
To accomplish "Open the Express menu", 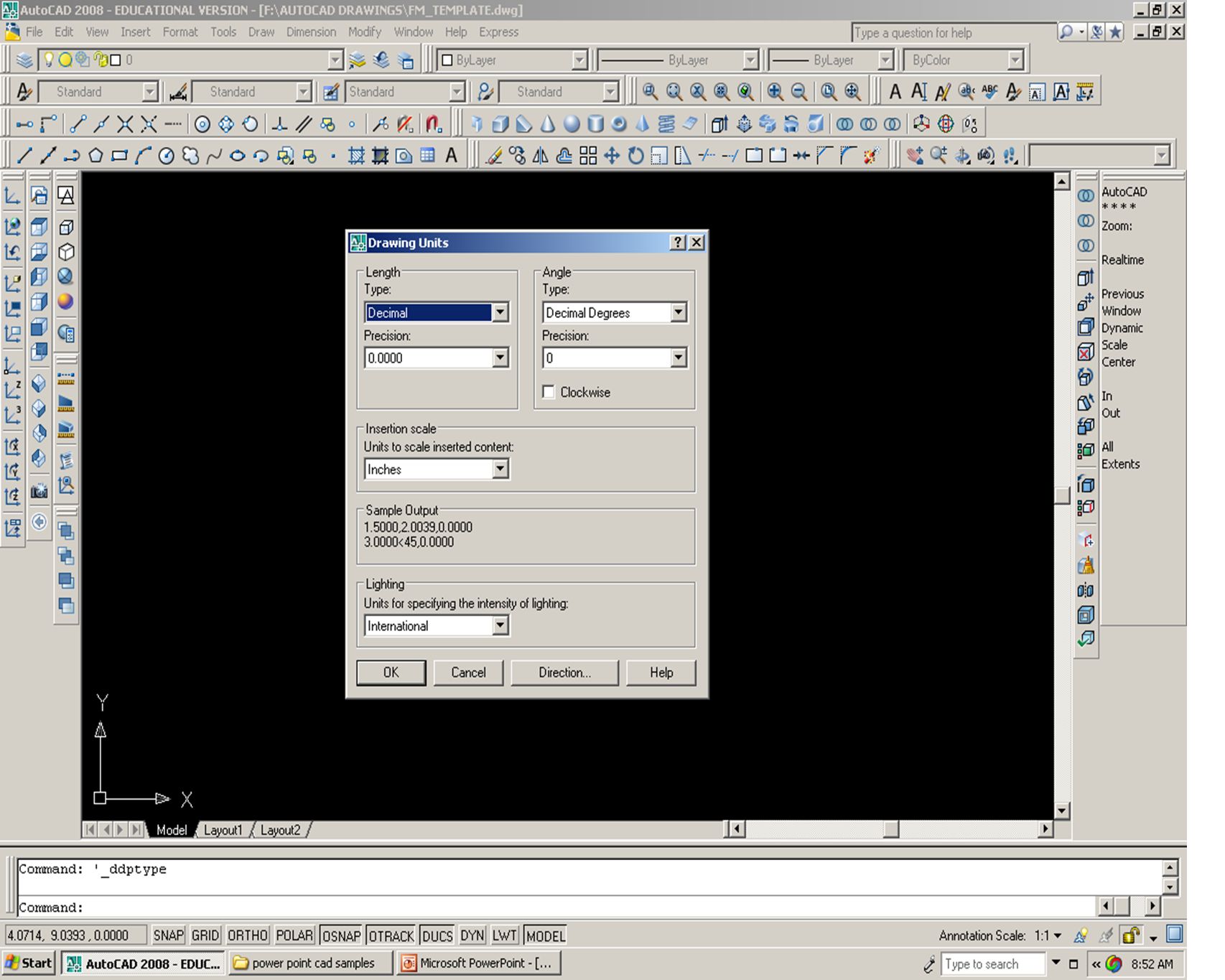I will (x=498, y=32).
